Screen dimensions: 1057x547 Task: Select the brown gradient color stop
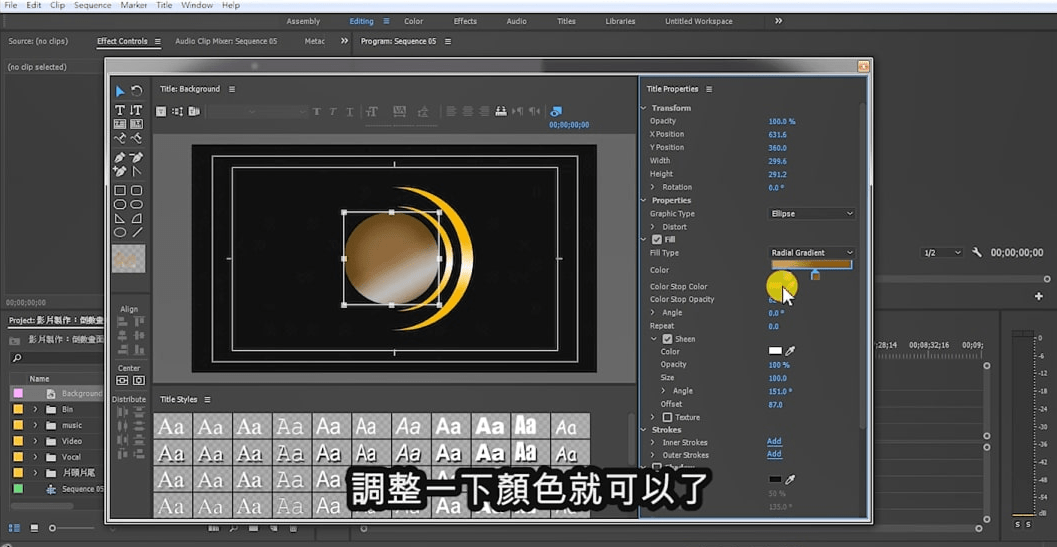click(816, 275)
